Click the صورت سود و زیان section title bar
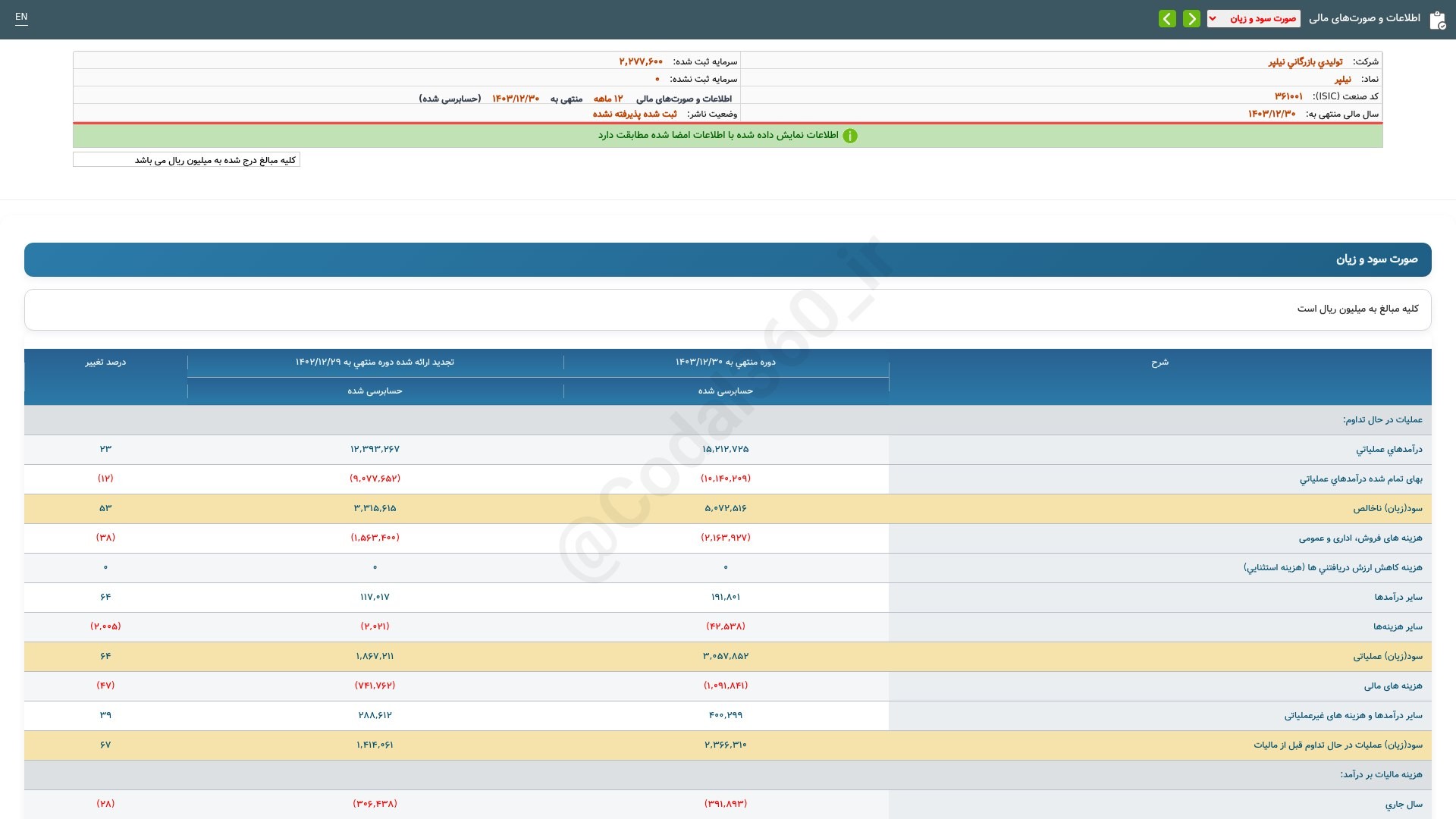 coord(728,259)
